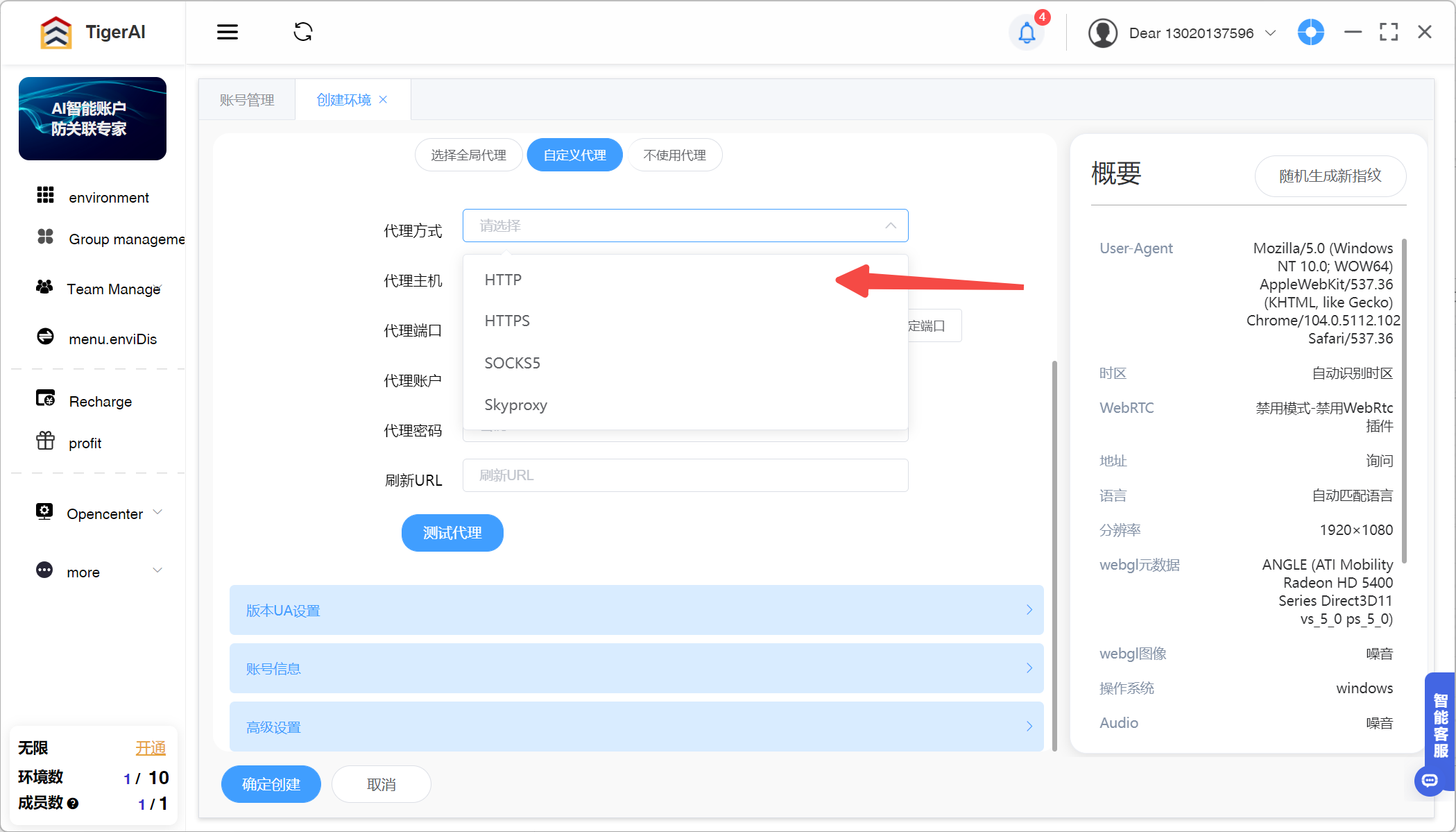Image resolution: width=1456 pixels, height=832 pixels.
Task: Click the refresh icon in header
Action: tap(303, 32)
